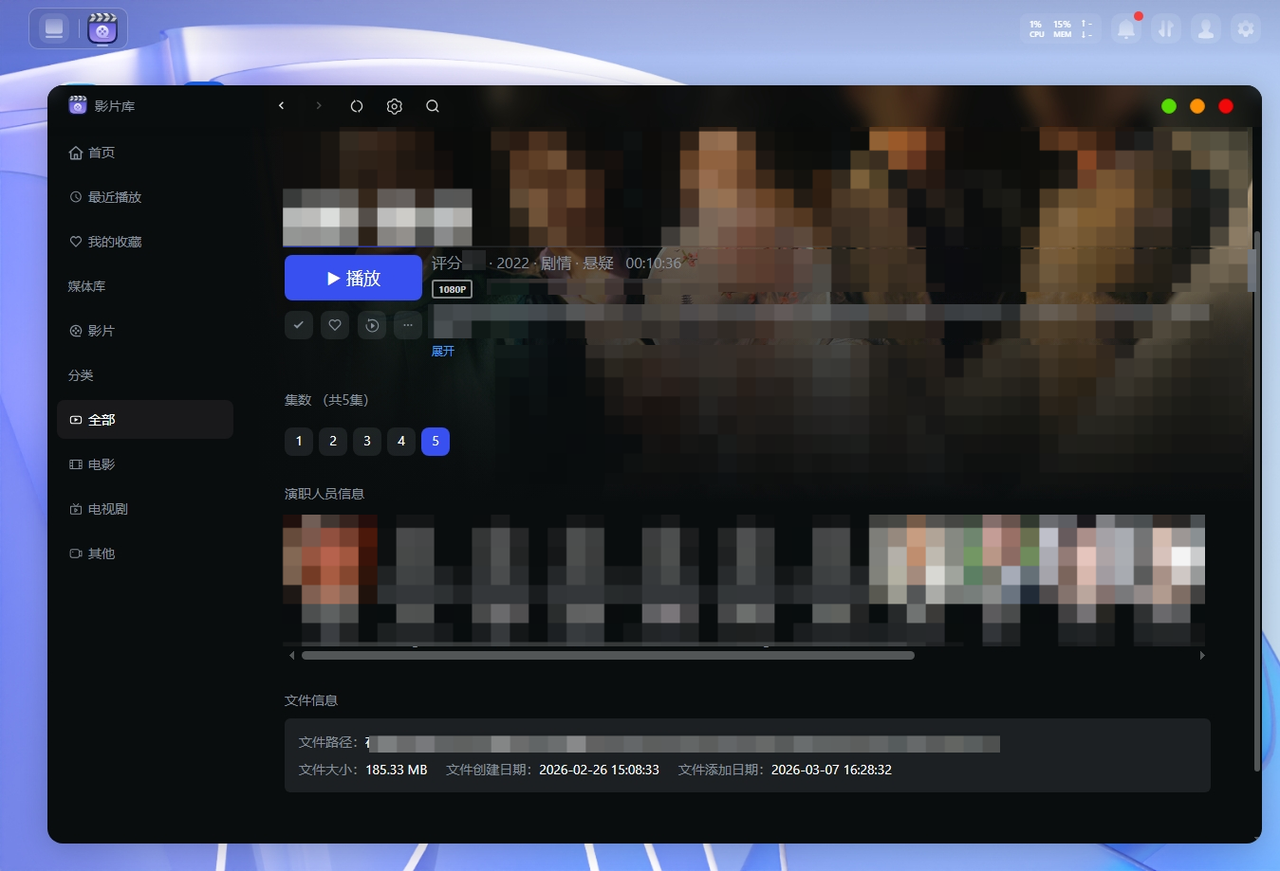Select the 全部 category

pyautogui.click(x=145, y=420)
